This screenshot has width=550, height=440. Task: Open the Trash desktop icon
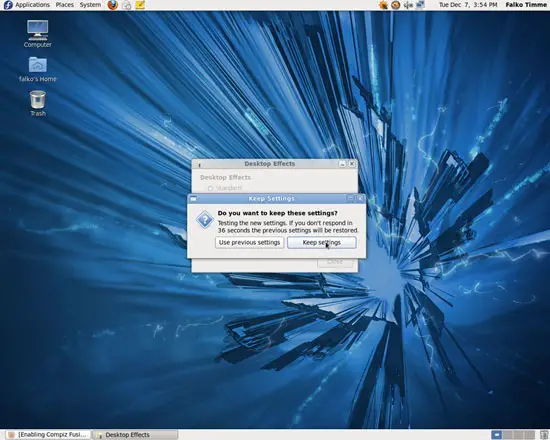[x=38, y=103]
